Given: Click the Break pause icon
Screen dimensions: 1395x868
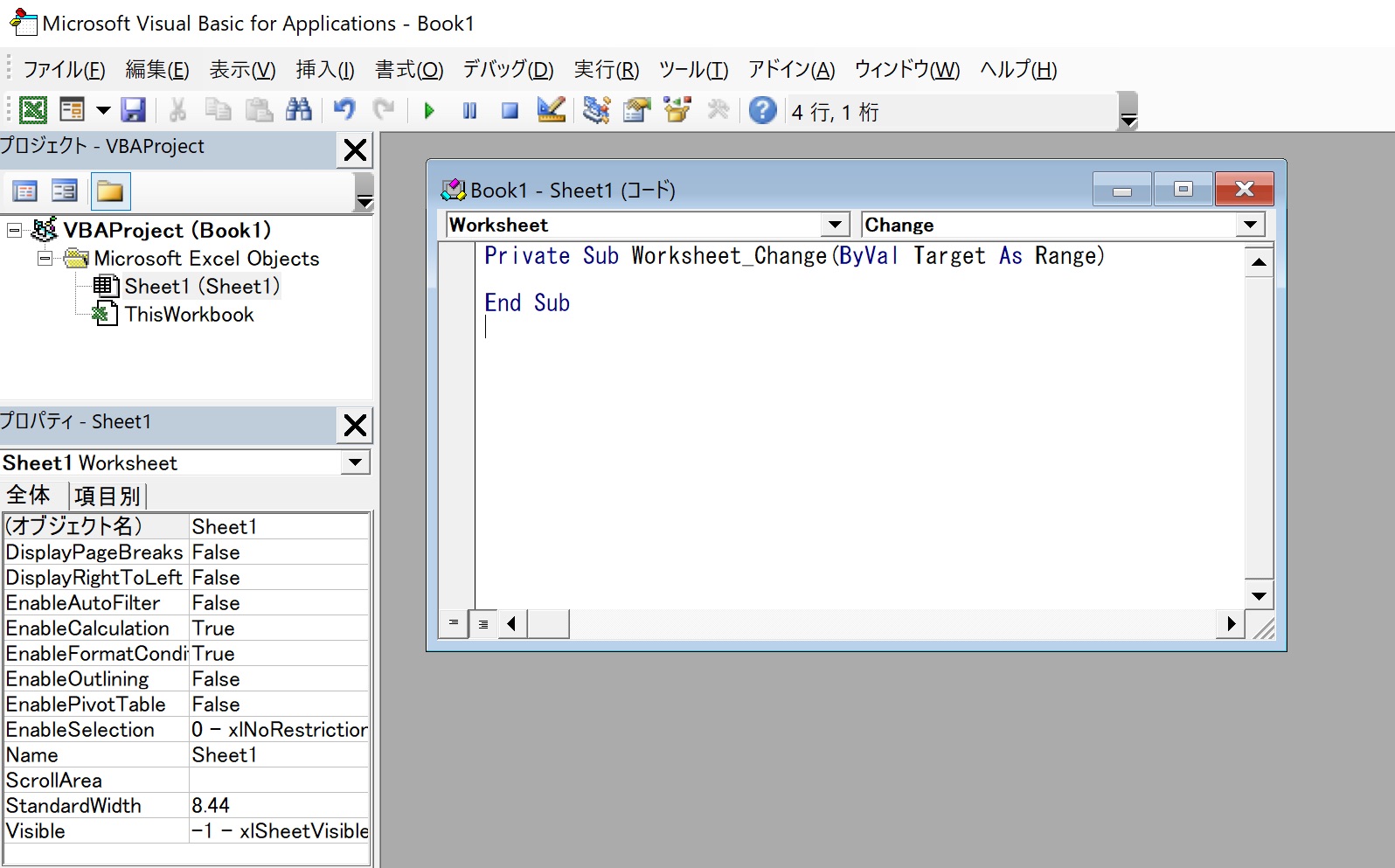Looking at the screenshot, I should [469, 111].
